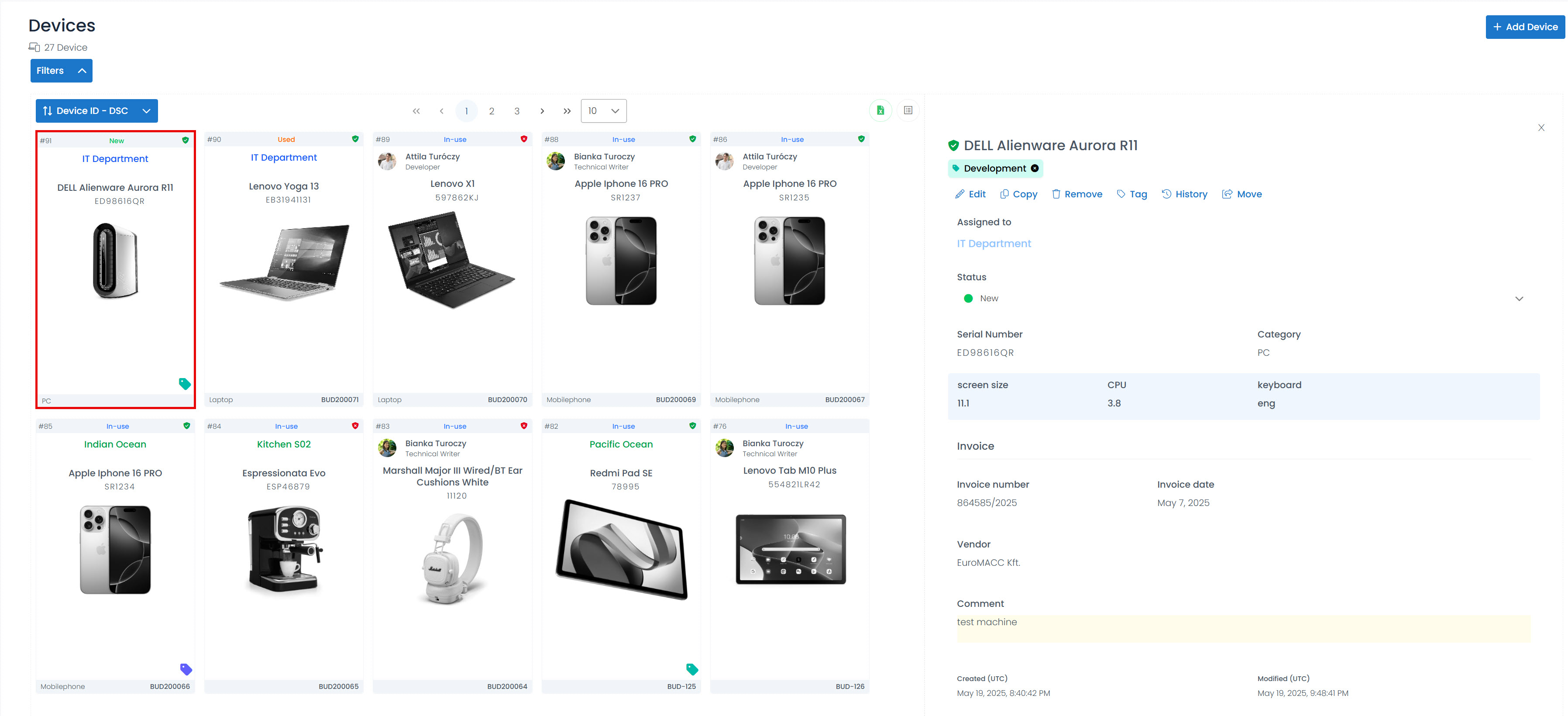Click purple tag icon on card #85

pos(186,669)
